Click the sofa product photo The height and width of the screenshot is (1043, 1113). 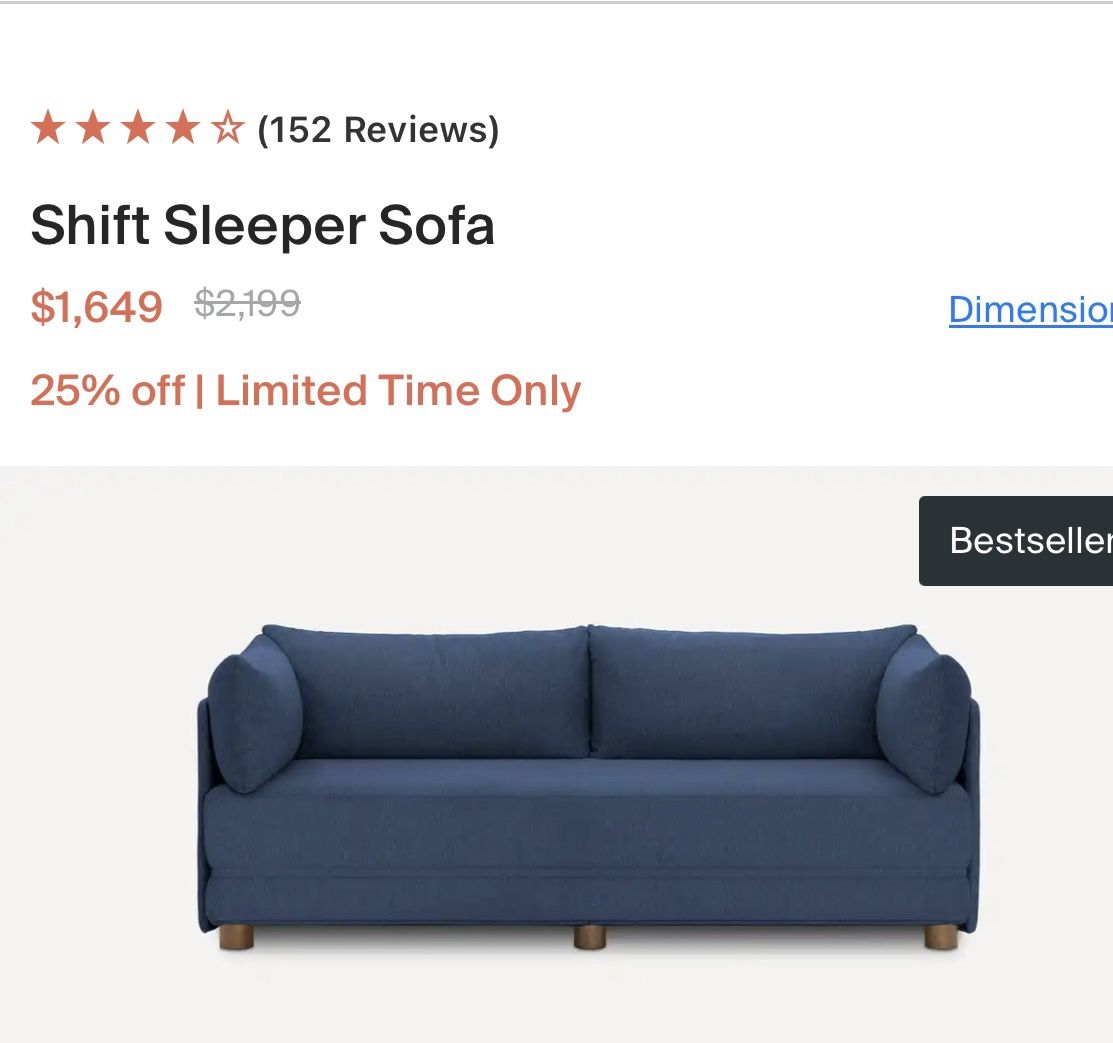click(590, 780)
